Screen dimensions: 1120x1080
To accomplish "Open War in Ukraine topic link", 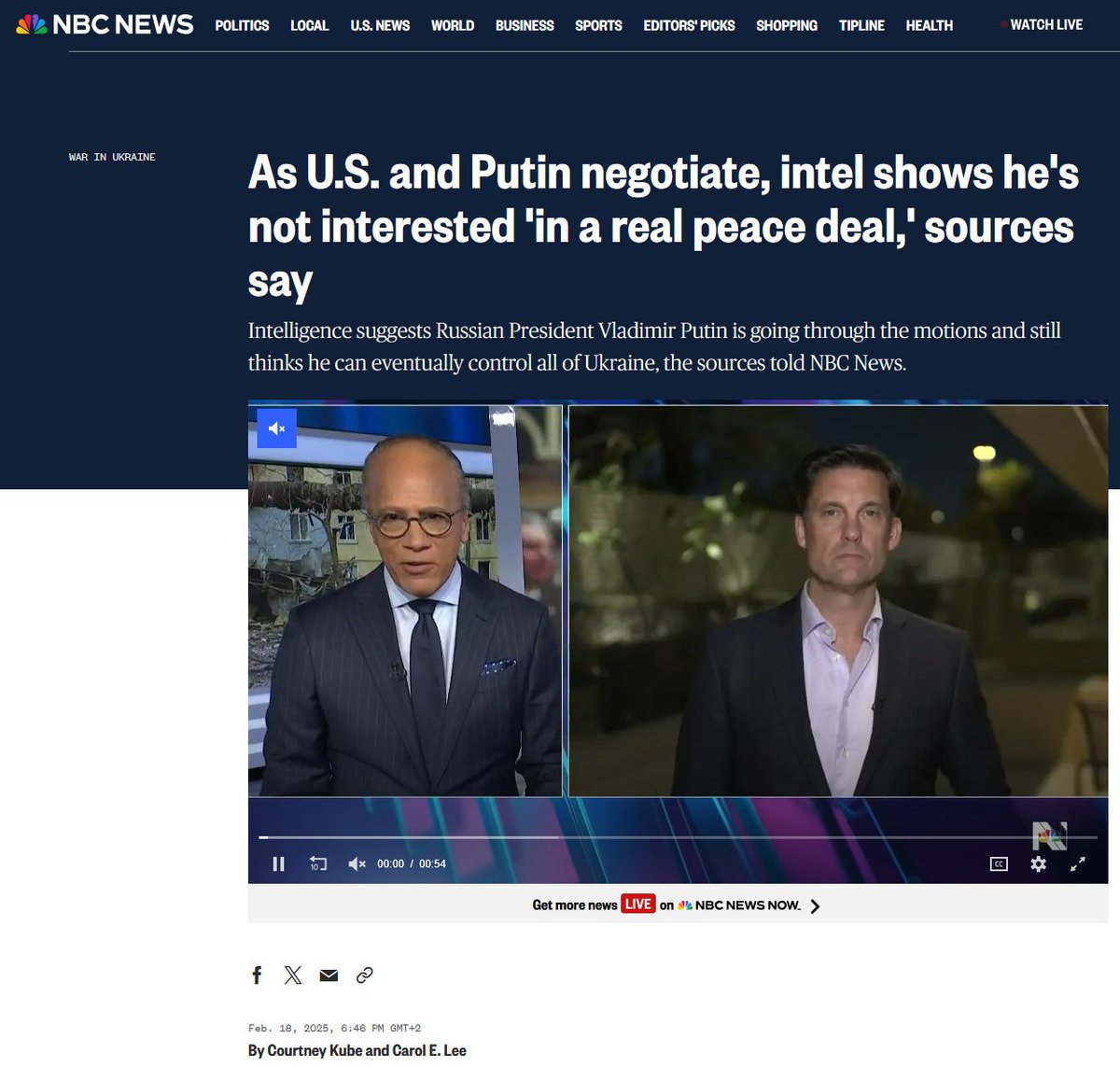I will coord(112,157).
